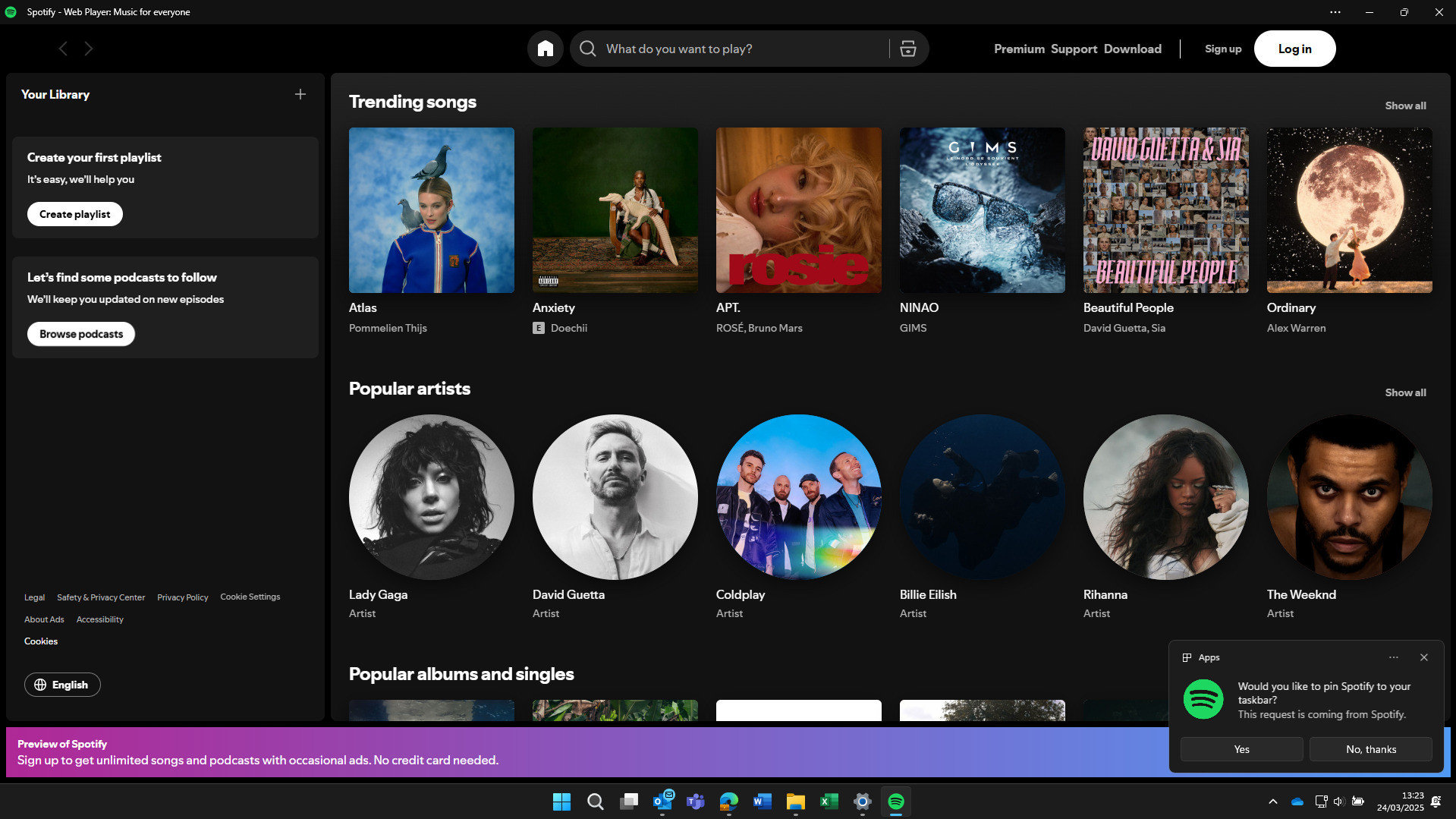
Task: Open Safety & Privacy Center link
Action: pyautogui.click(x=101, y=597)
